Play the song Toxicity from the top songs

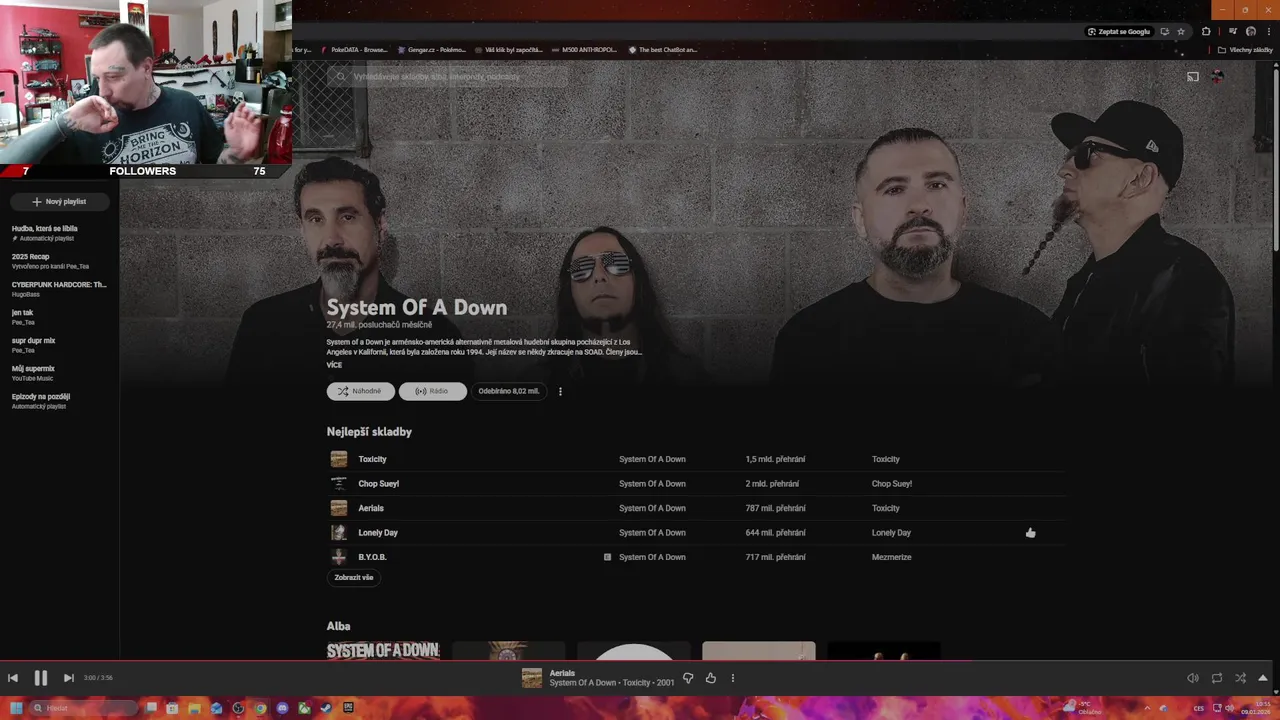click(372, 459)
